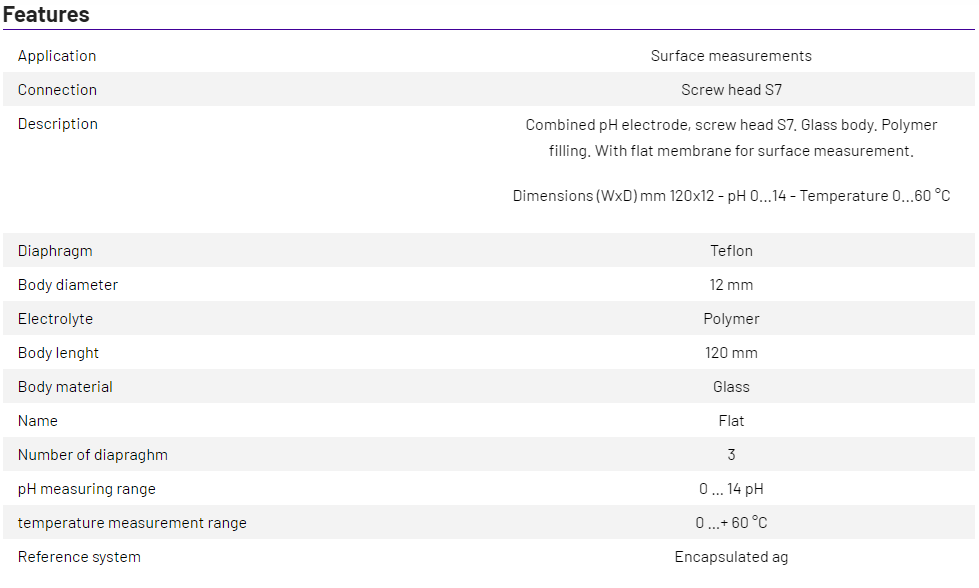Select the Electrolyte row label

(55, 319)
